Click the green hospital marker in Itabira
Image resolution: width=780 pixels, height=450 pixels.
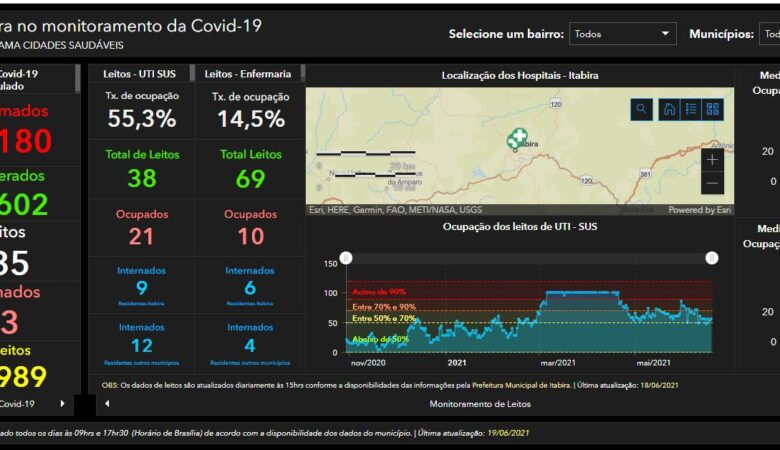pos(517,139)
